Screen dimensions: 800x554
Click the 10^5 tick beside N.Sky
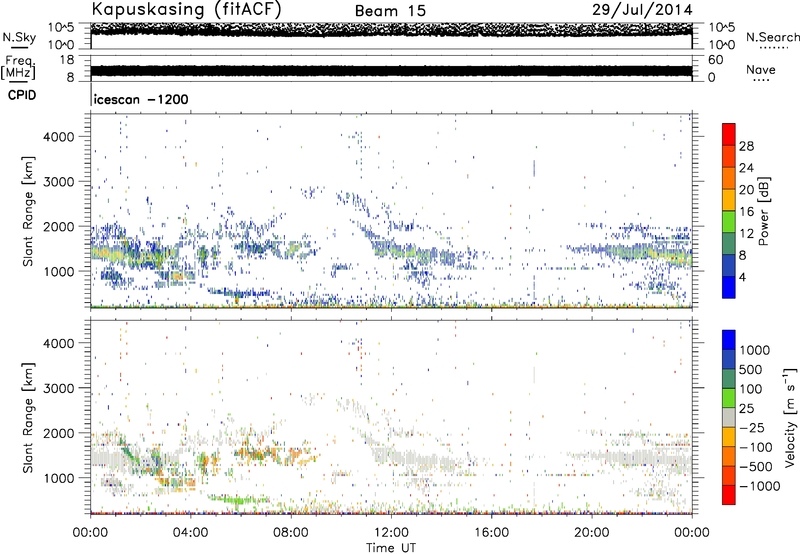coord(61,27)
